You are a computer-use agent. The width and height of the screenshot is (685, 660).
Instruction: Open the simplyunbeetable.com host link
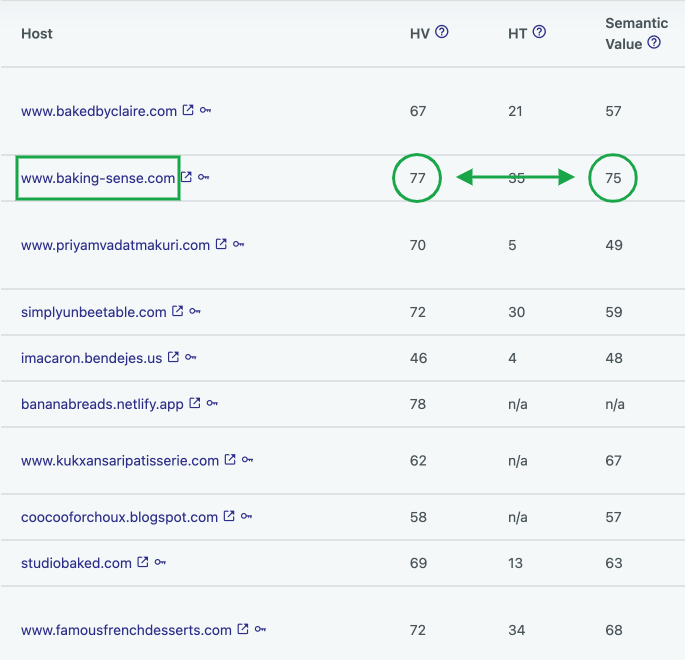pyautogui.click(x=93, y=312)
